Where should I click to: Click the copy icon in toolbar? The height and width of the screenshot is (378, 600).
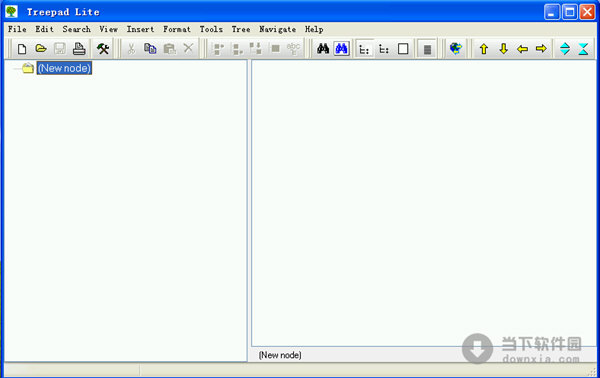pos(150,49)
